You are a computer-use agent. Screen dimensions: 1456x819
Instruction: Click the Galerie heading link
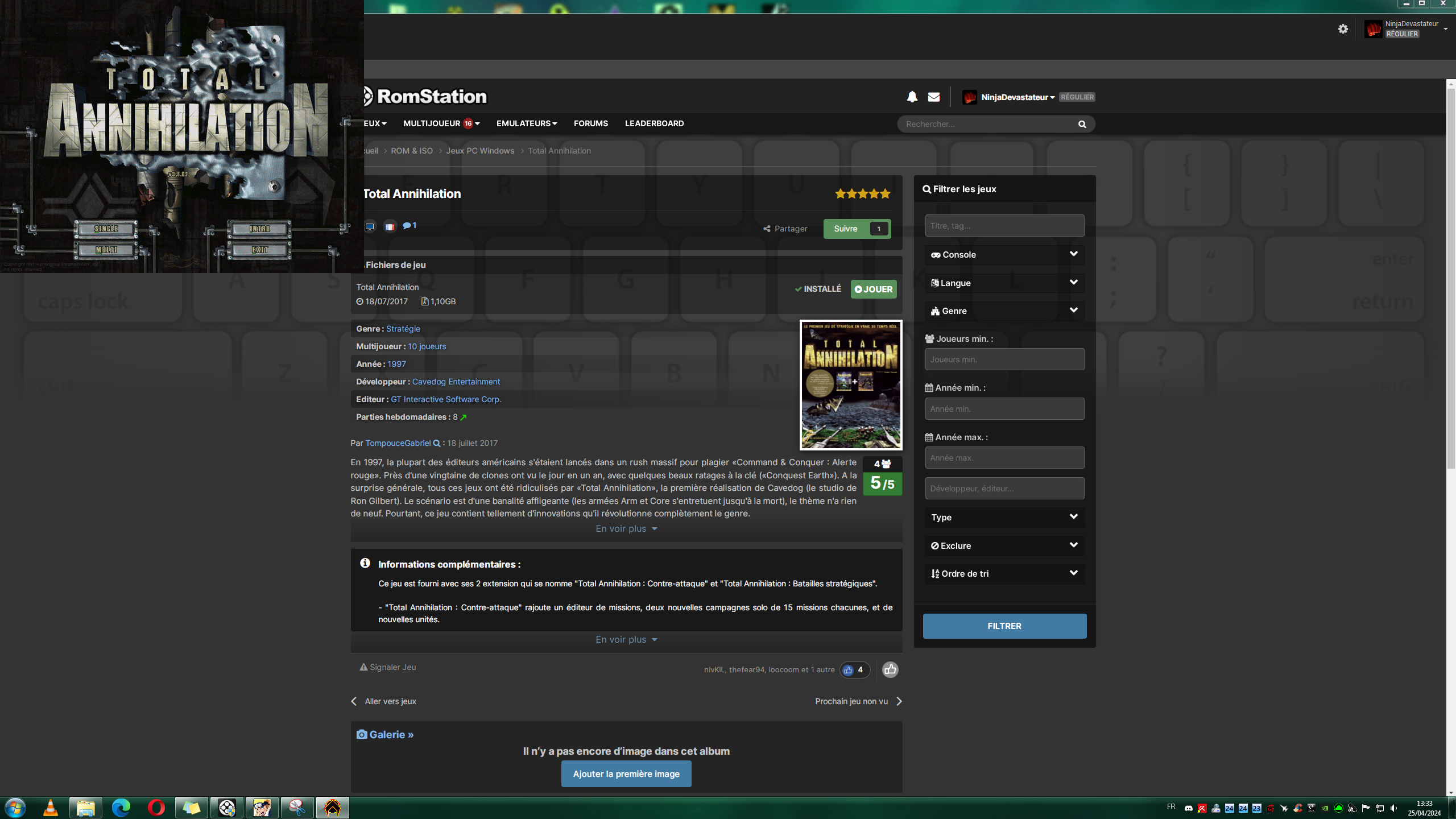(x=385, y=735)
